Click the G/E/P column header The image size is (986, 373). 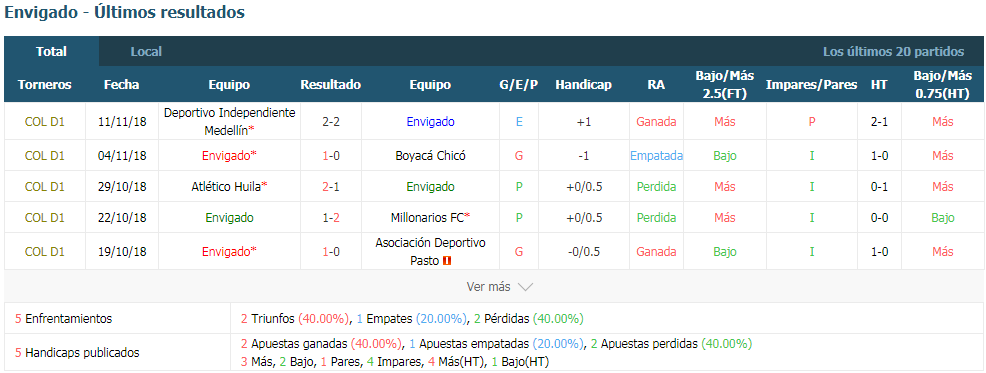(518, 84)
